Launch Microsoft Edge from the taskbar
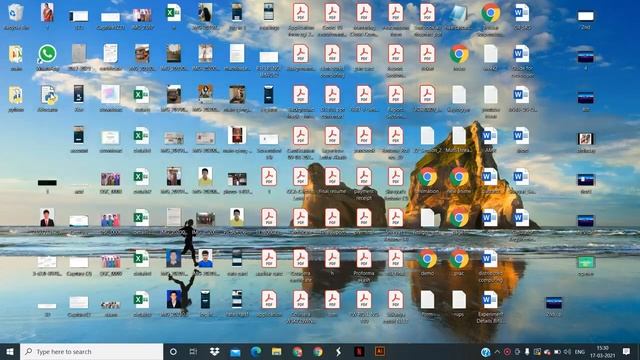 coord(256,351)
